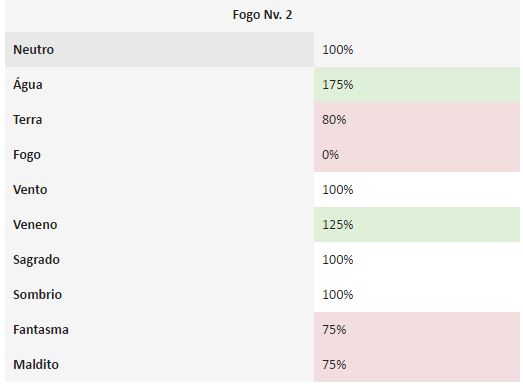Select the Fantasma element label

click(x=41, y=330)
